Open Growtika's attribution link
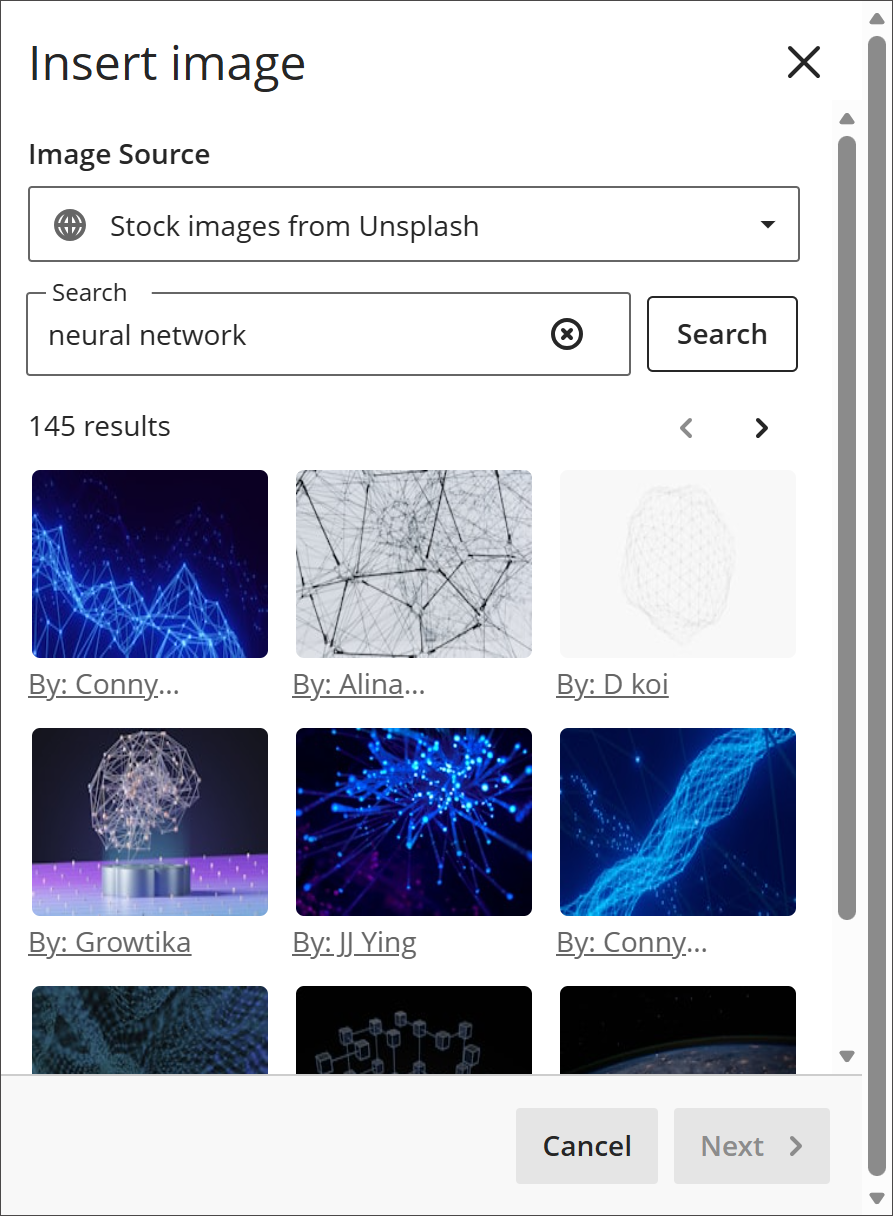This screenshot has width=893, height=1216. pos(110,941)
